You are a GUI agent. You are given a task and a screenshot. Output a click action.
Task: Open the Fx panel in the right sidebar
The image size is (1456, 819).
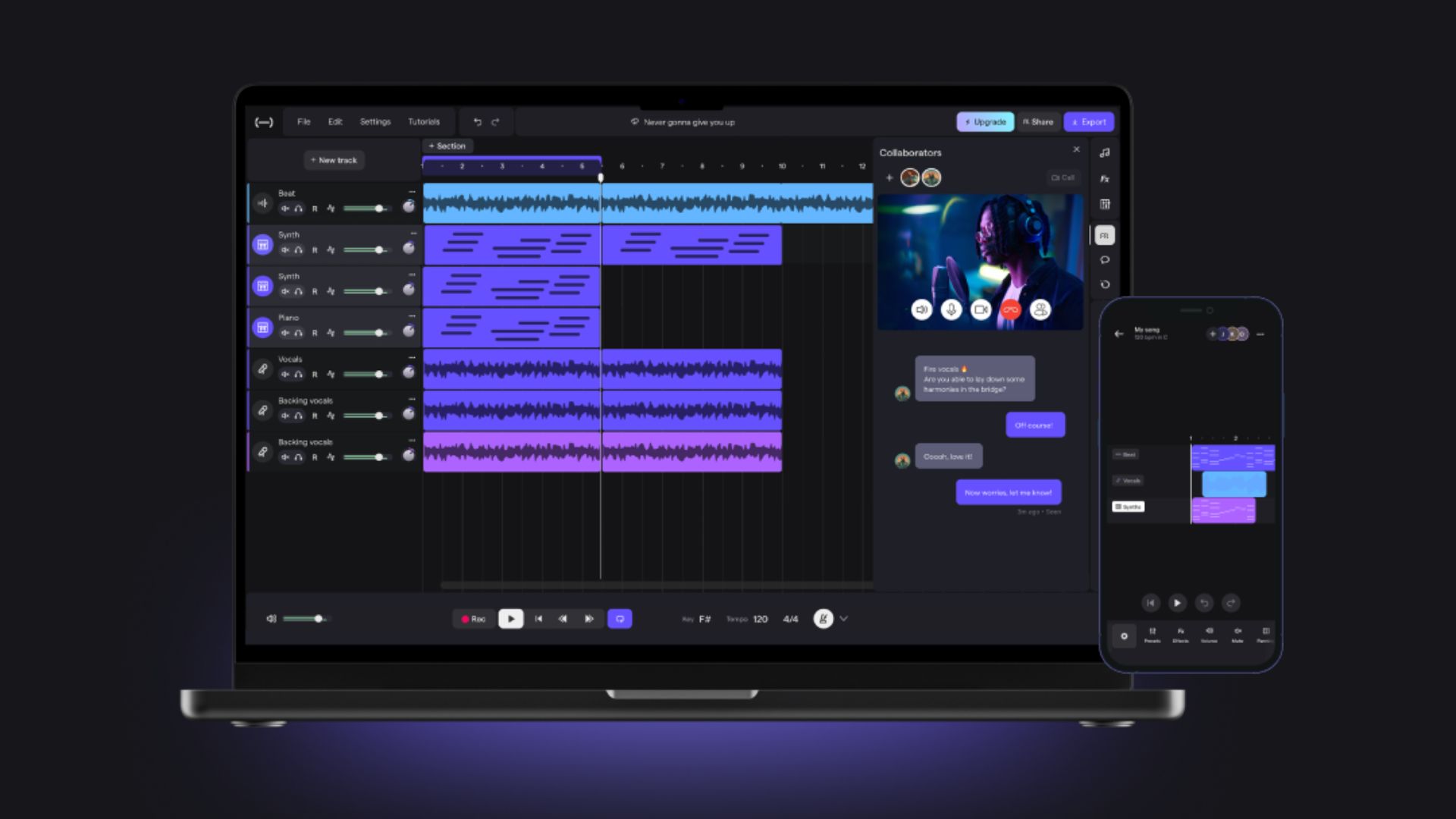[1105, 178]
